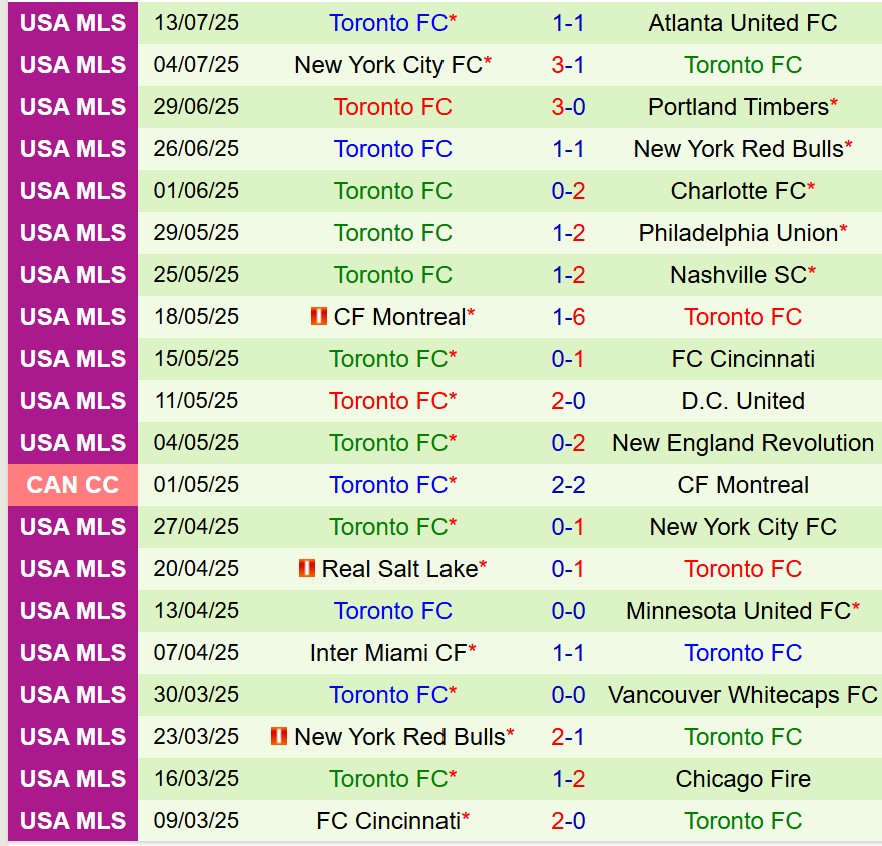882x846 pixels.
Task: Click the D.C. United team name
Action: click(743, 401)
